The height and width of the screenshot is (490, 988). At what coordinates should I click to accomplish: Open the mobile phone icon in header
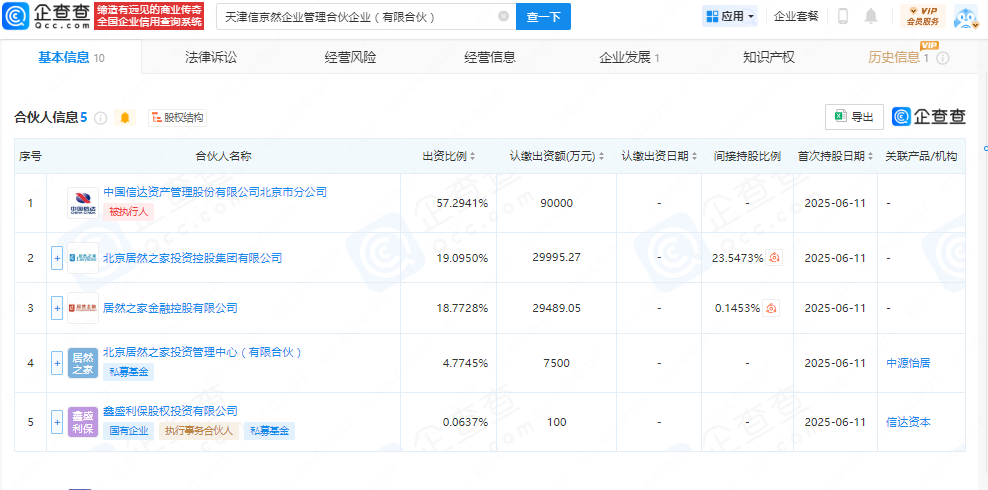[x=842, y=16]
